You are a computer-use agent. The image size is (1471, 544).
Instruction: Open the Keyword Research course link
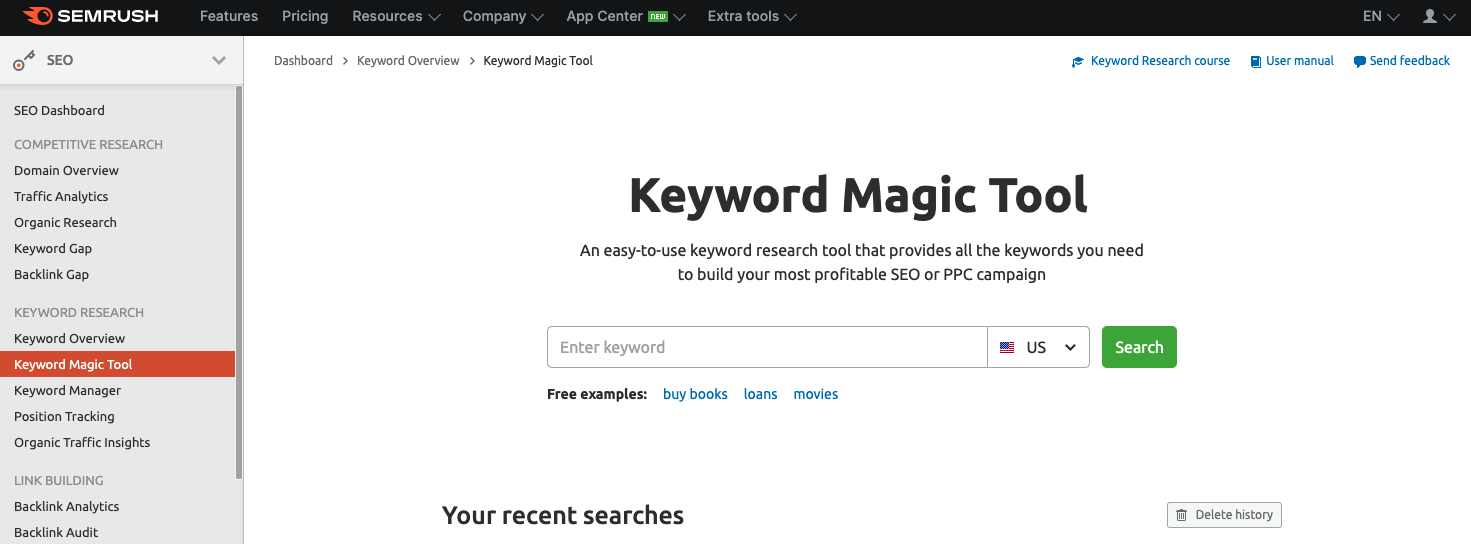(x=1160, y=61)
